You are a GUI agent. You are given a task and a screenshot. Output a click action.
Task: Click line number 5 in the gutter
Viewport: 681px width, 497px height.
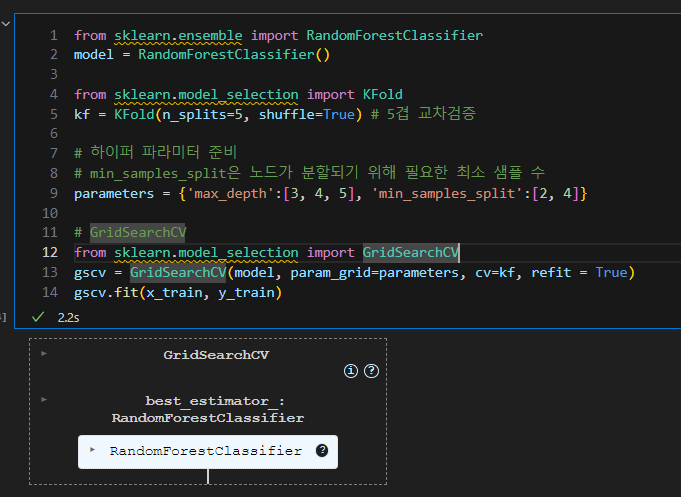(54, 114)
